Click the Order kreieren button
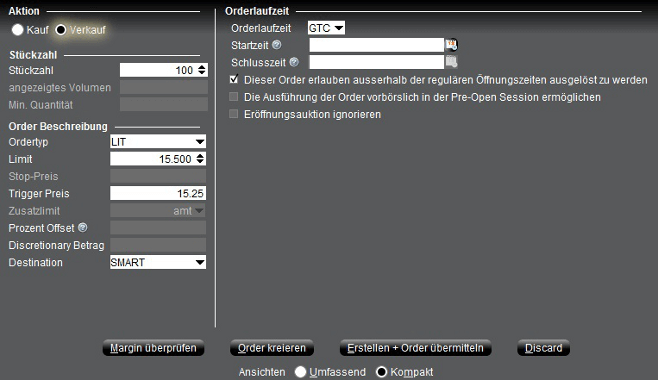 coord(272,348)
